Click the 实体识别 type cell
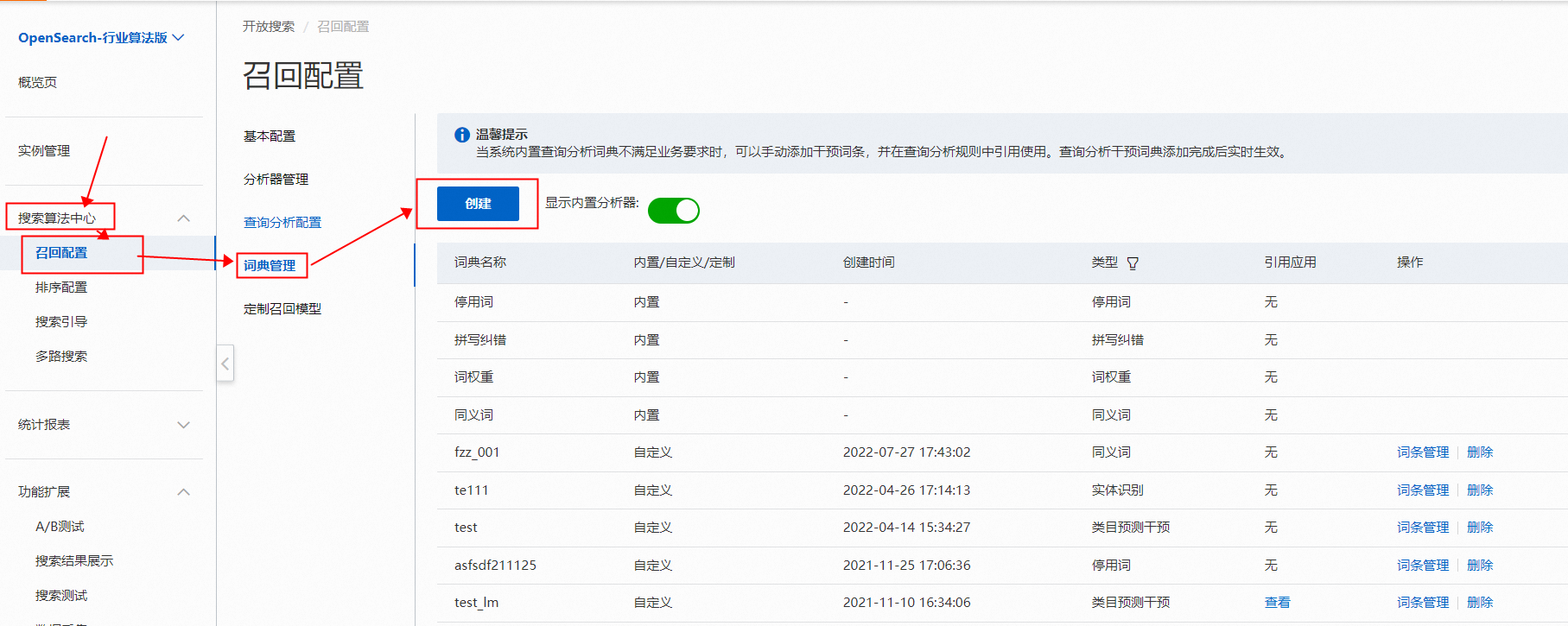 pos(1118,490)
